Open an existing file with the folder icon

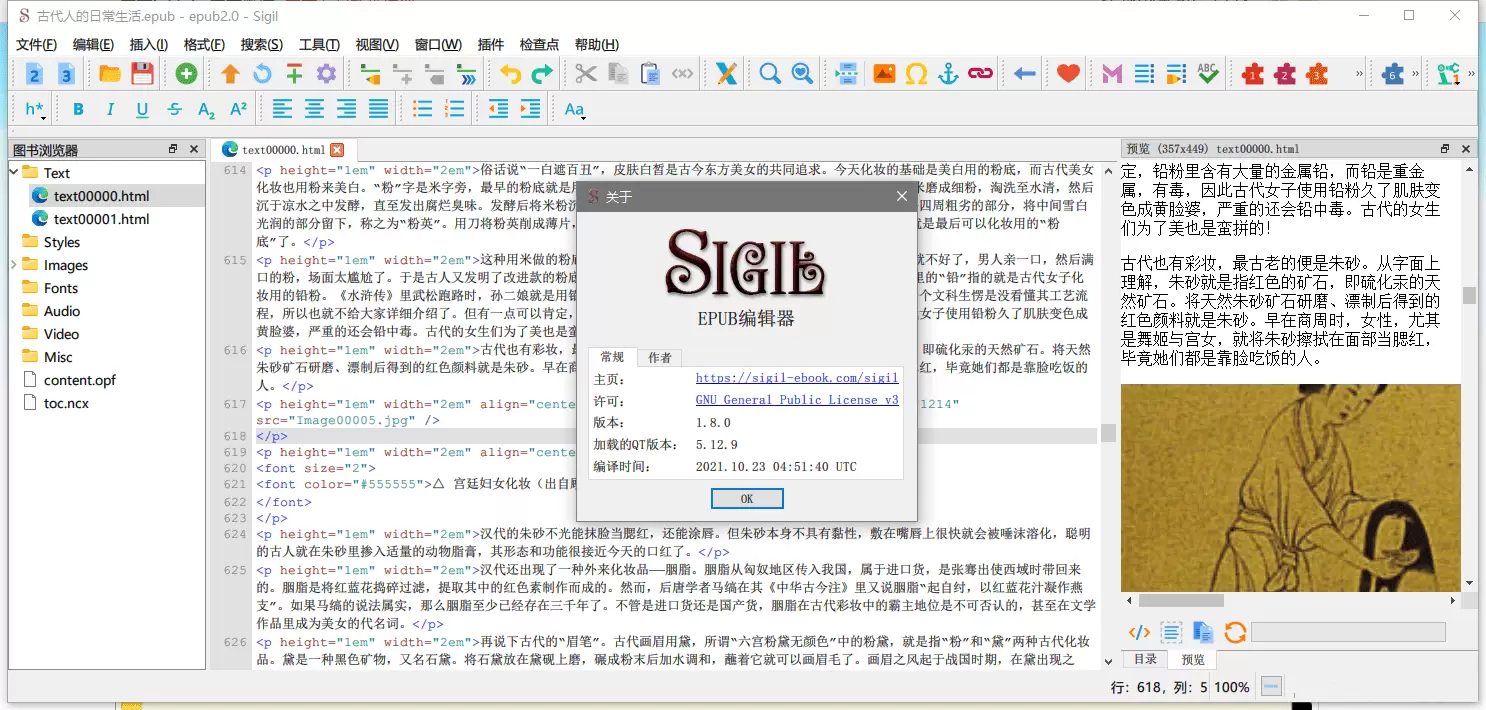[110, 73]
